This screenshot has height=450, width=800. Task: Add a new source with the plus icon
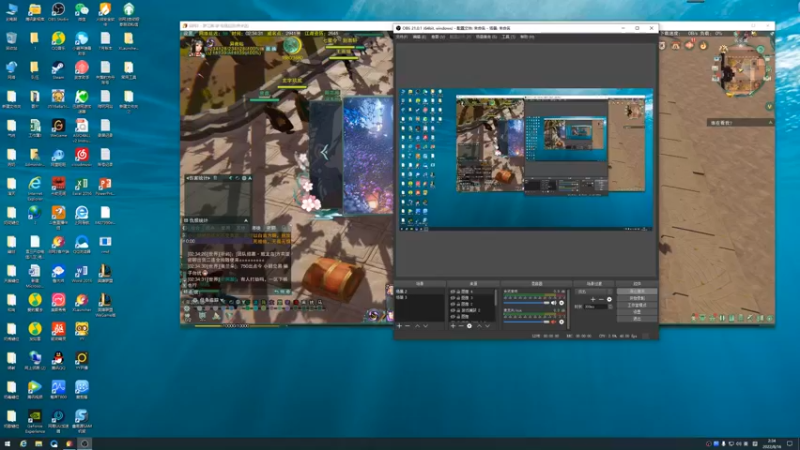click(x=453, y=326)
